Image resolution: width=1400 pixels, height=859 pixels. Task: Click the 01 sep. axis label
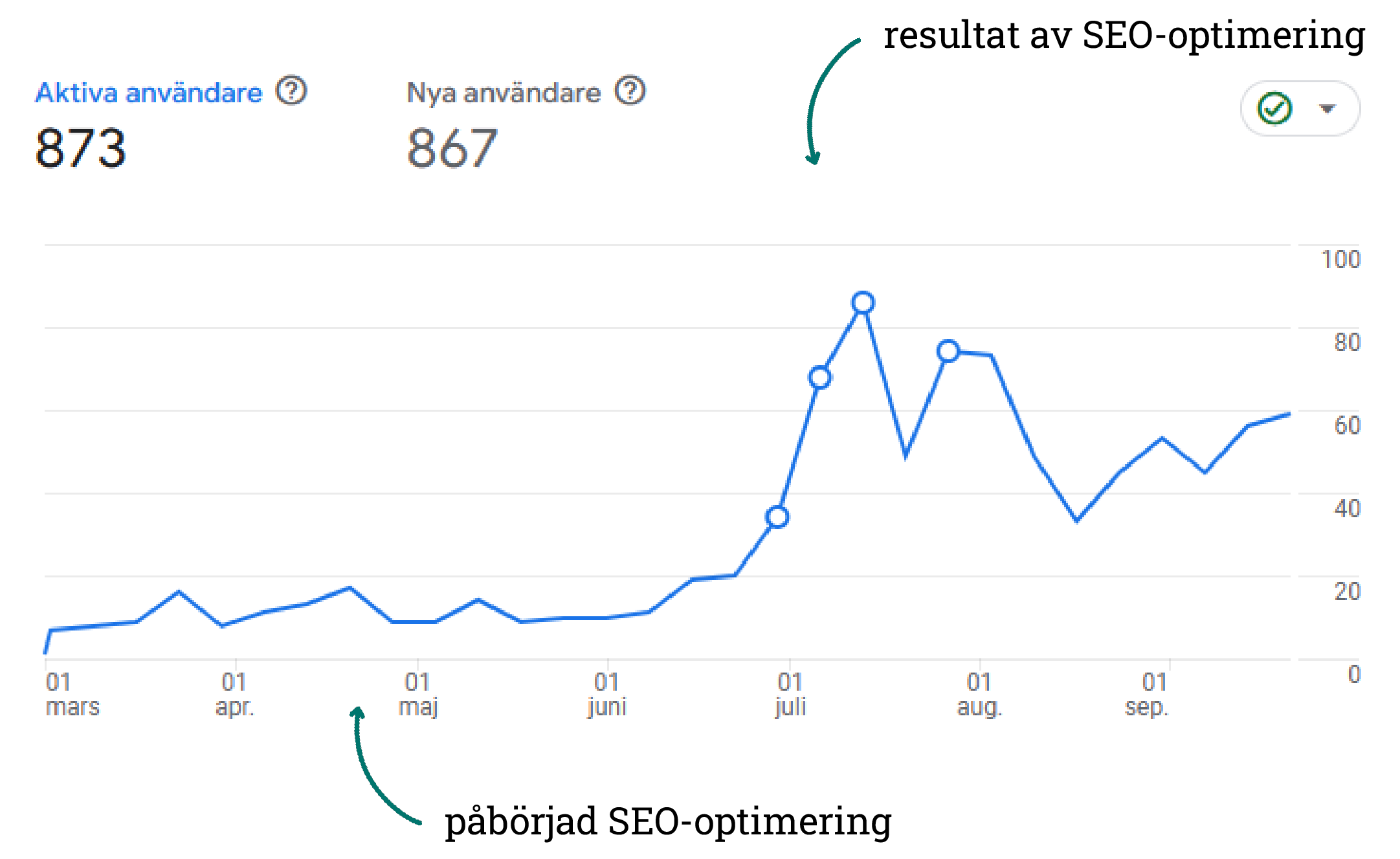[x=1147, y=694]
